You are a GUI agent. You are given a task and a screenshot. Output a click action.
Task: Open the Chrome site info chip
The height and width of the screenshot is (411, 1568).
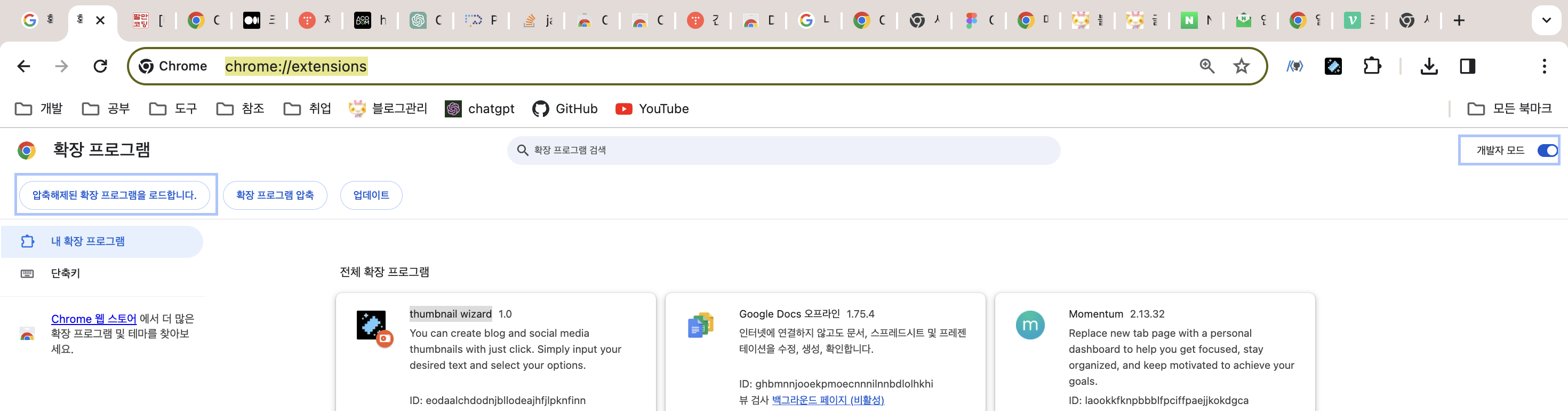173,66
